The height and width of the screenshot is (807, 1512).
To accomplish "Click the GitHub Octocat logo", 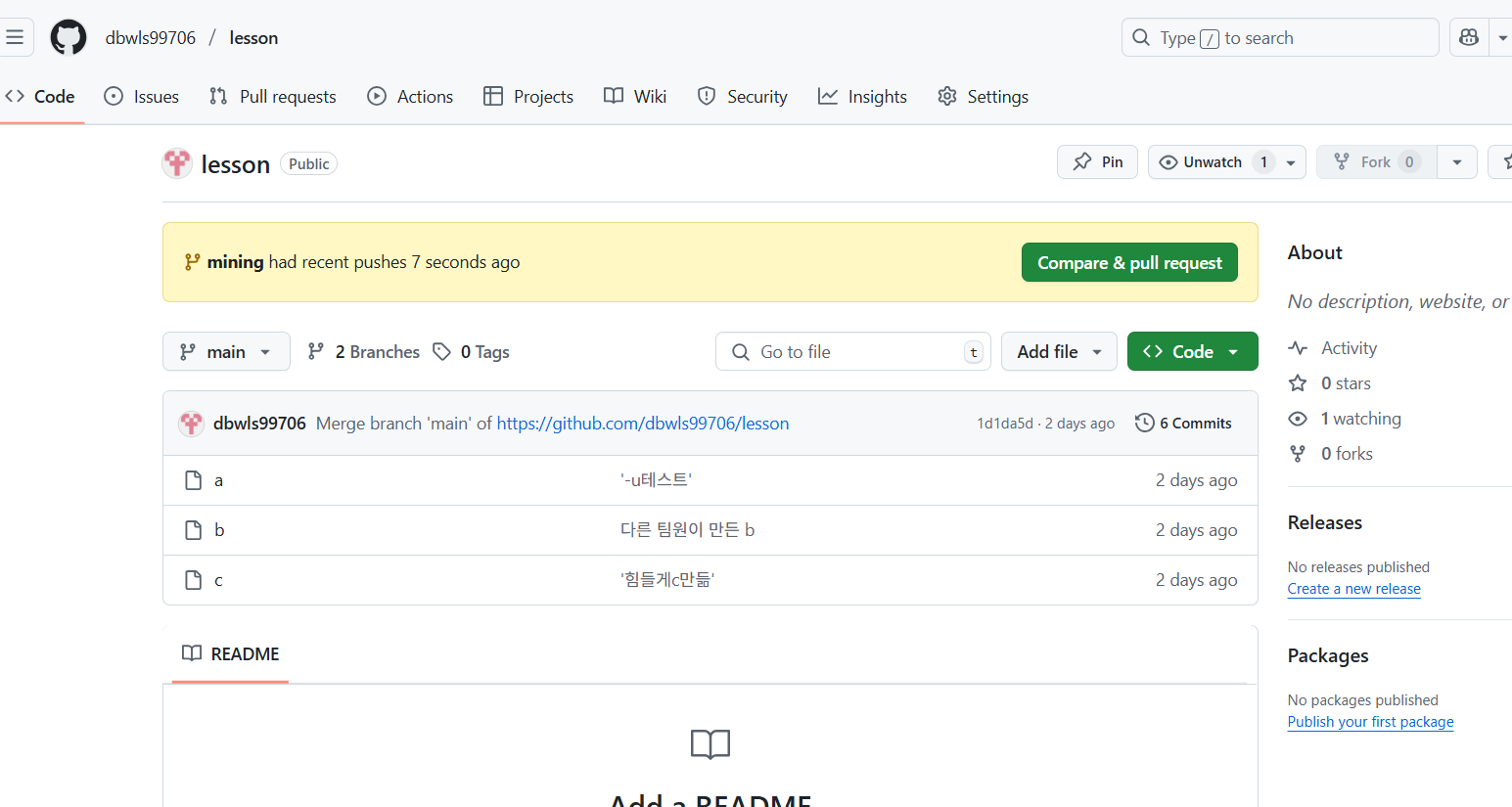I will 69,37.
